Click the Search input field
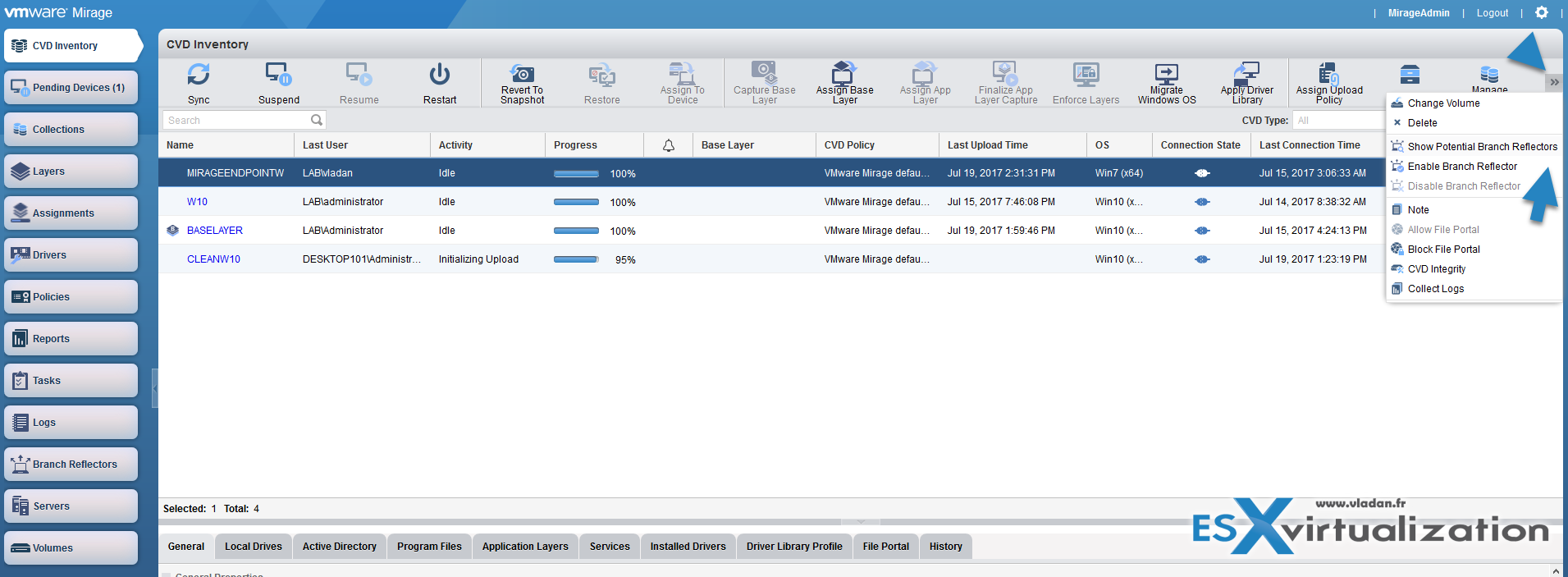The image size is (1568, 577). click(244, 120)
